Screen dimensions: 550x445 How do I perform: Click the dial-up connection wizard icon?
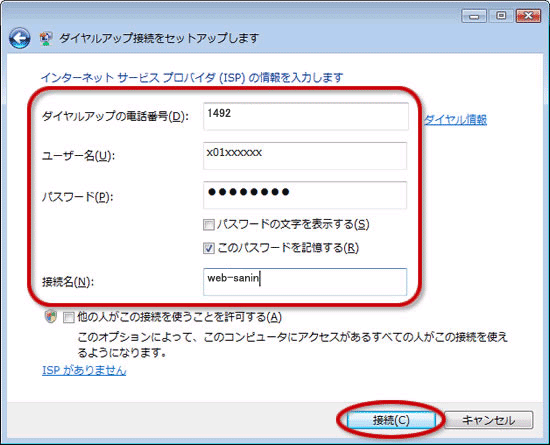point(46,38)
